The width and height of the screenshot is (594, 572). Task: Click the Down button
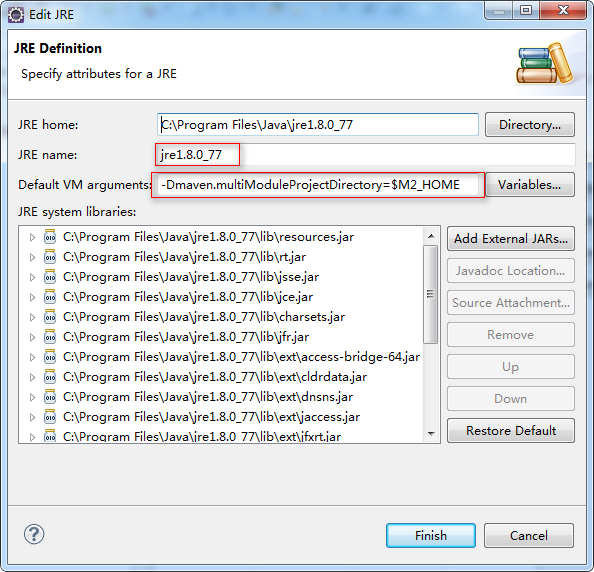coord(511,399)
